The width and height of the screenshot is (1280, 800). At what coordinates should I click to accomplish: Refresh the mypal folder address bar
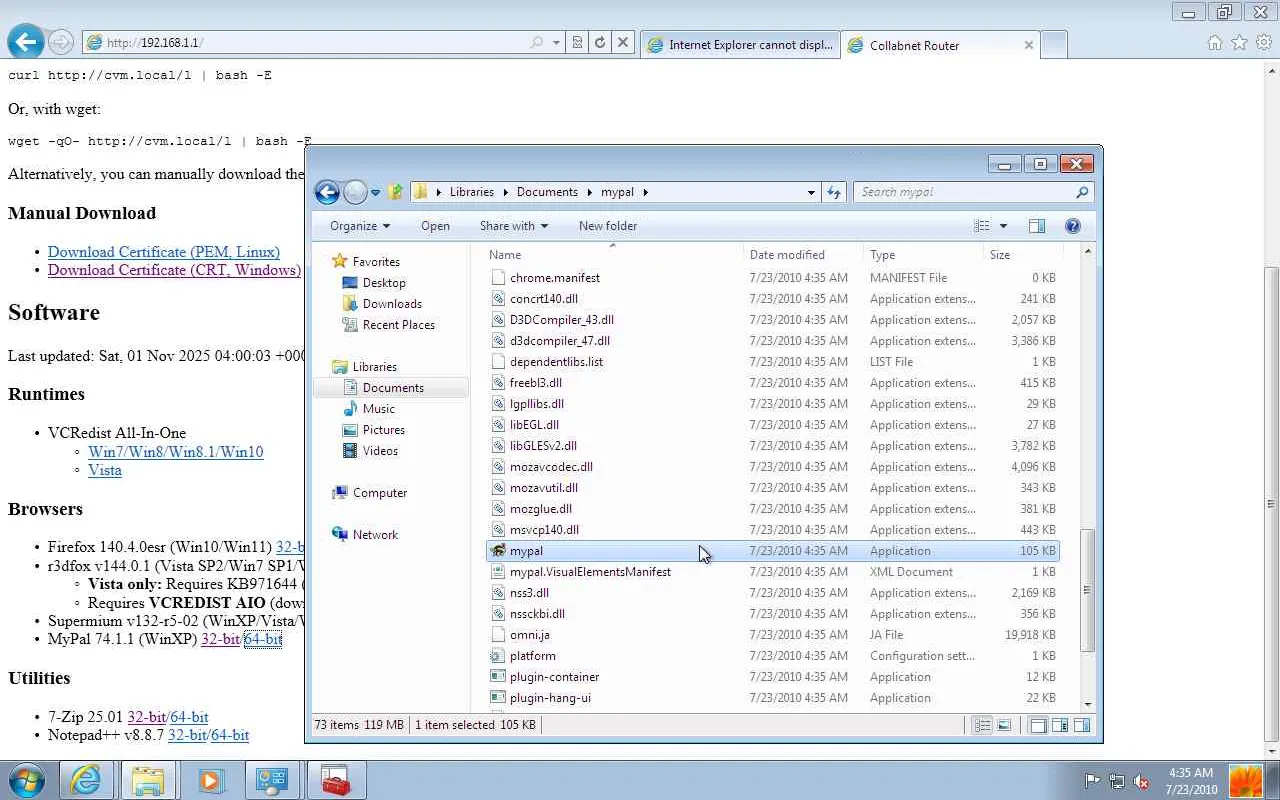(x=834, y=192)
